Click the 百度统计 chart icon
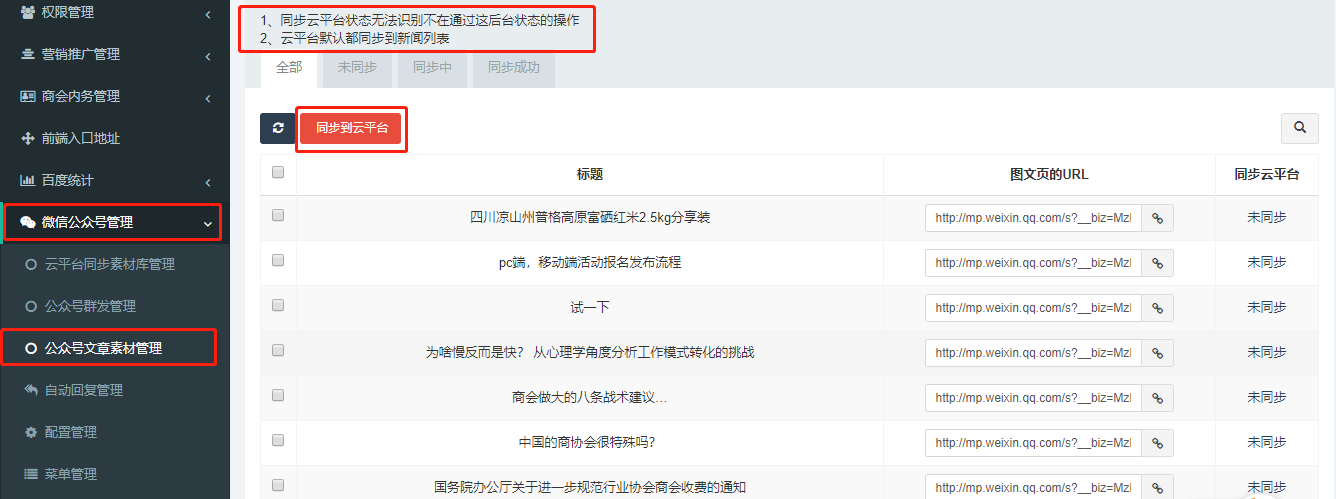Screen dimensions: 1336x499 [28, 181]
